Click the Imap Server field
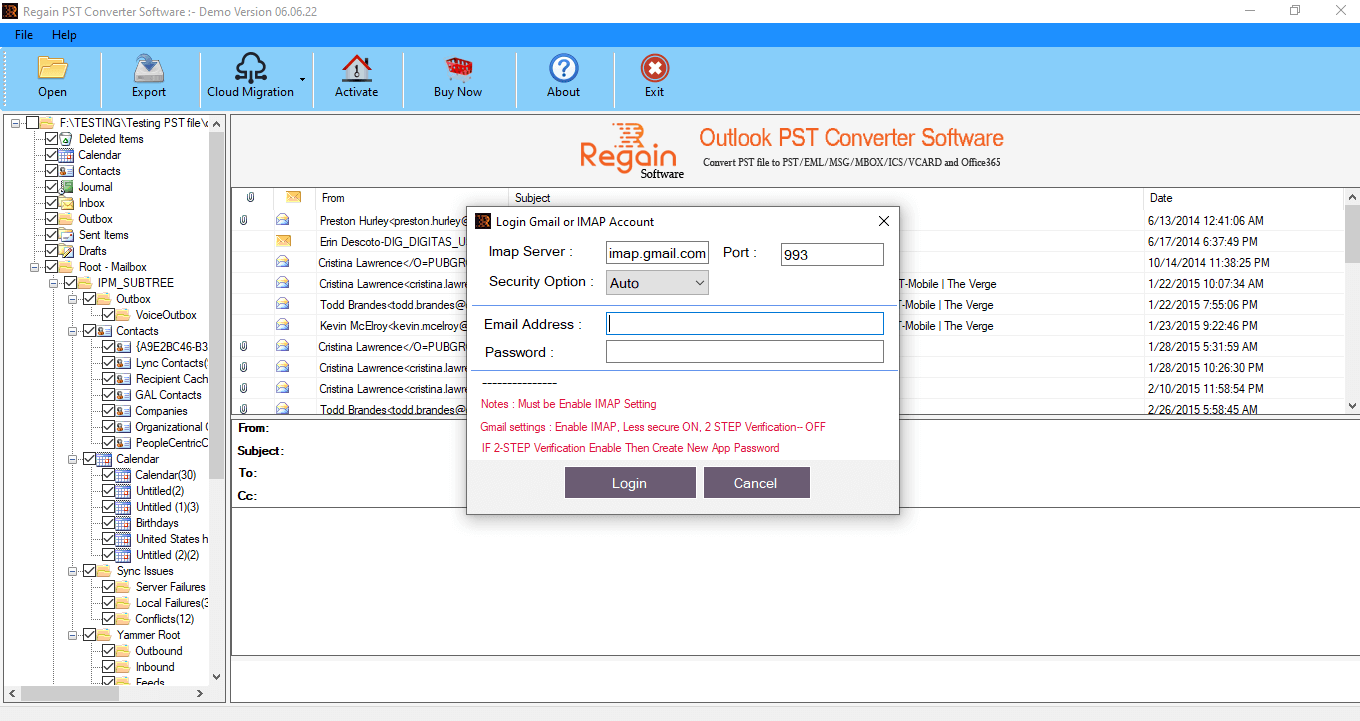The height and width of the screenshot is (721, 1360). tap(657, 254)
